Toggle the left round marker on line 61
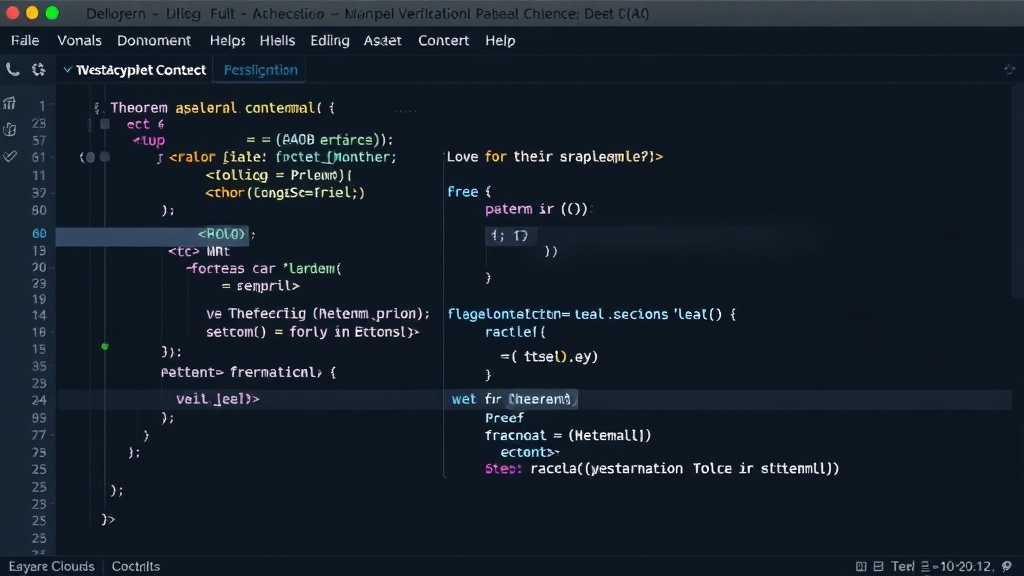 [x=91, y=157]
